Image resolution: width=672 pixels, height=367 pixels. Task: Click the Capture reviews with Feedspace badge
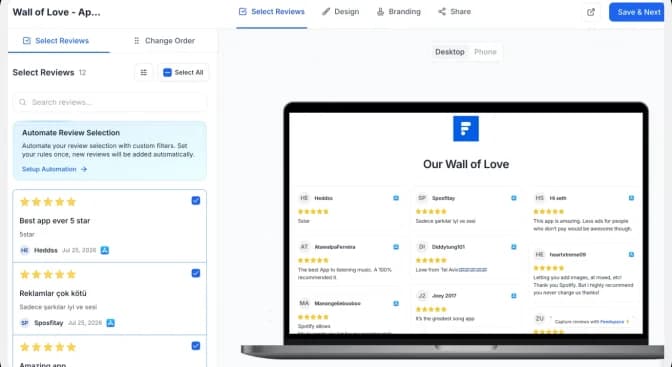click(x=591, y=322)
